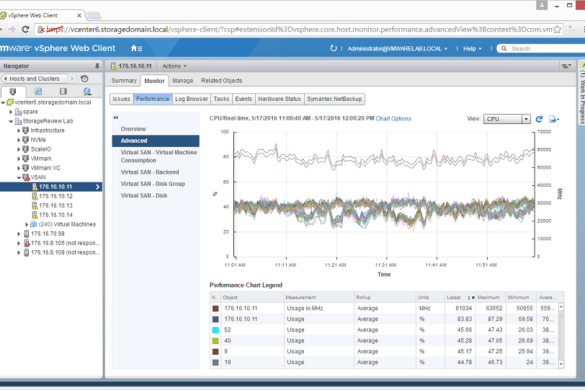Click the browser address bar

click(x=298, y=29)
